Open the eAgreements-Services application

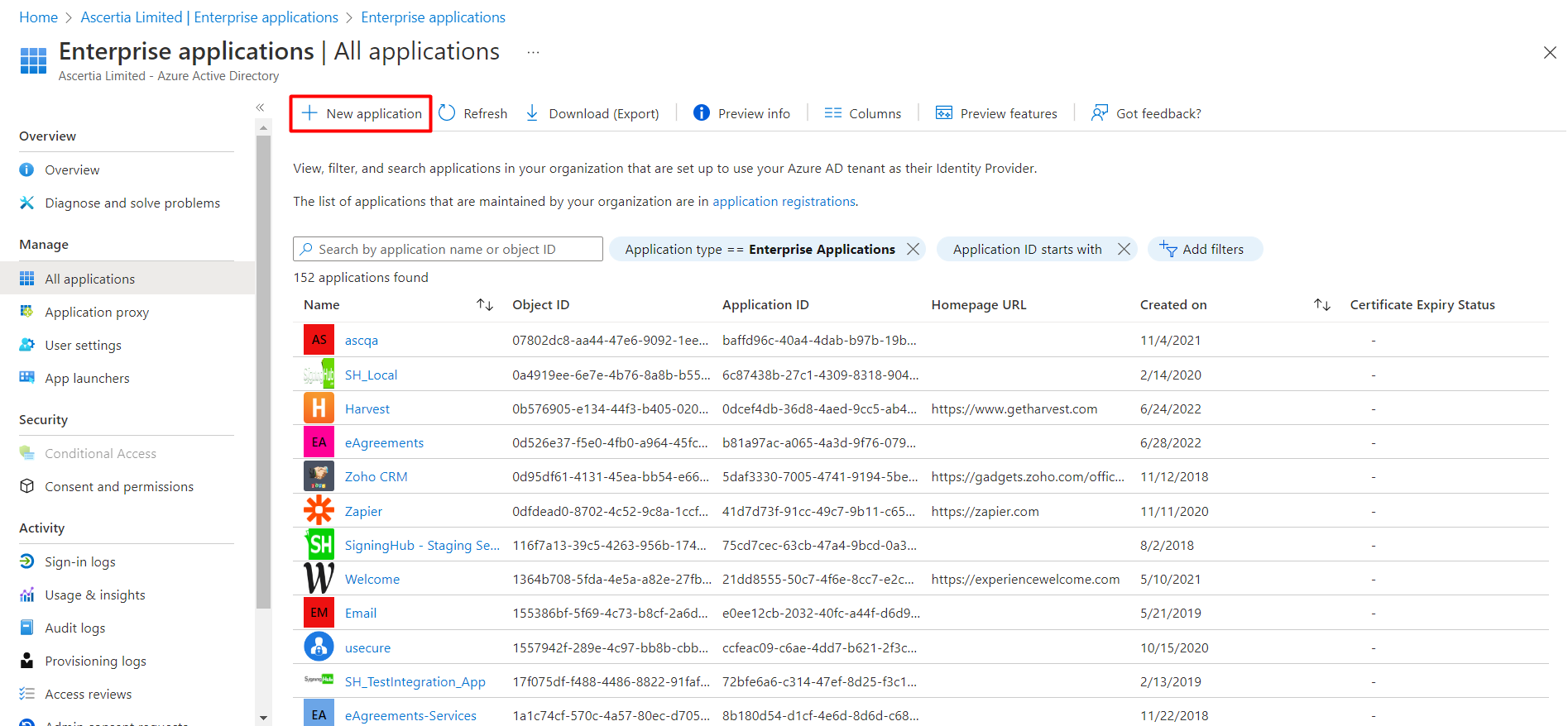point(410,715)
